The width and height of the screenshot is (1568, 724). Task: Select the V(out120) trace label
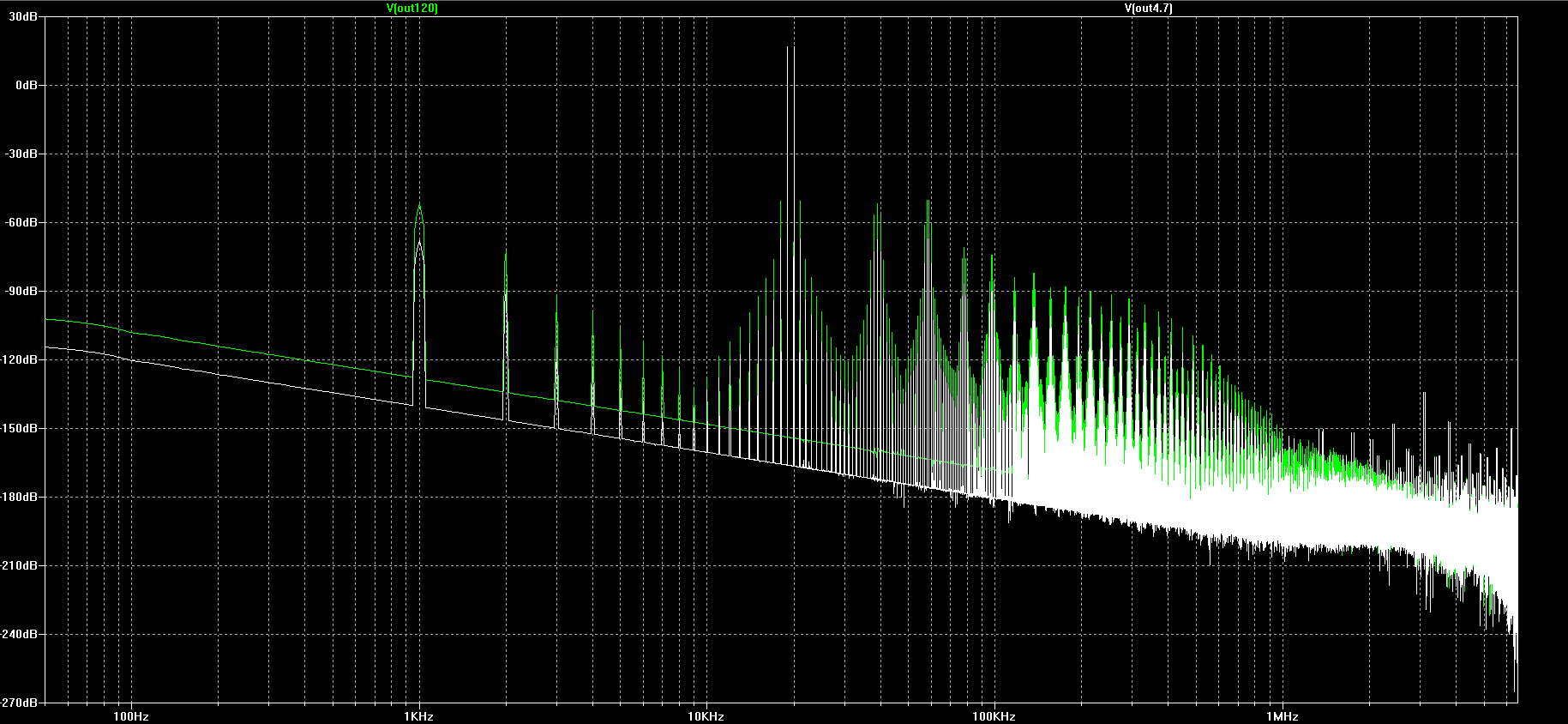412,8
